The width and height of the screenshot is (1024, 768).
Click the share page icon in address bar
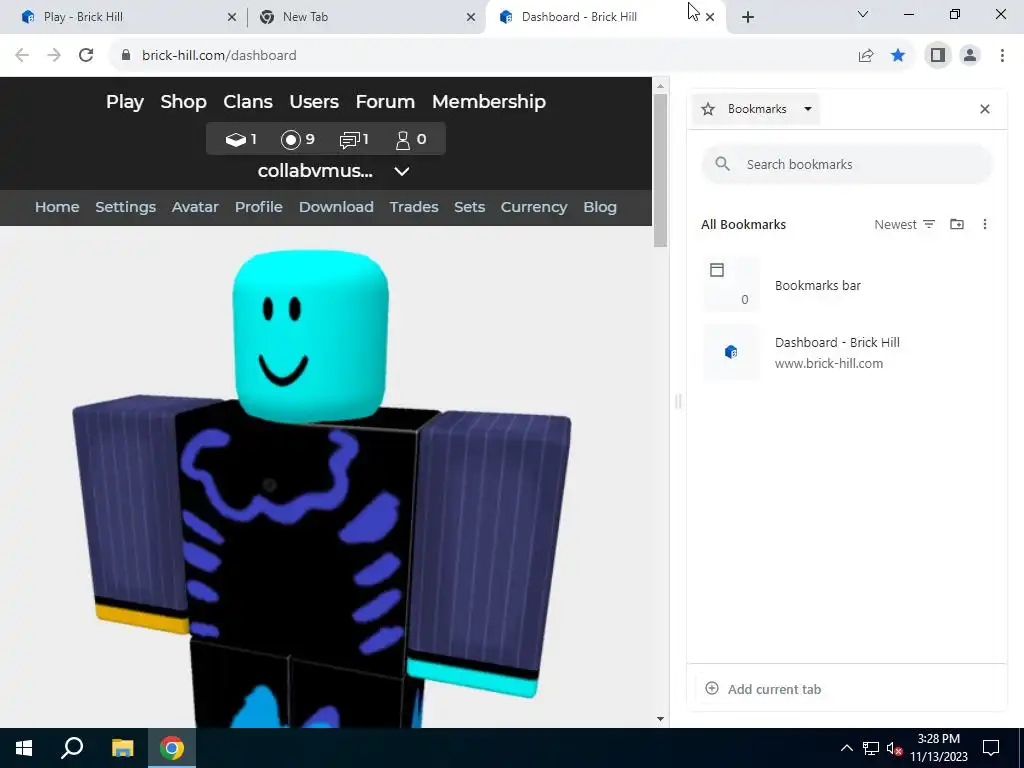coord(866,55)
